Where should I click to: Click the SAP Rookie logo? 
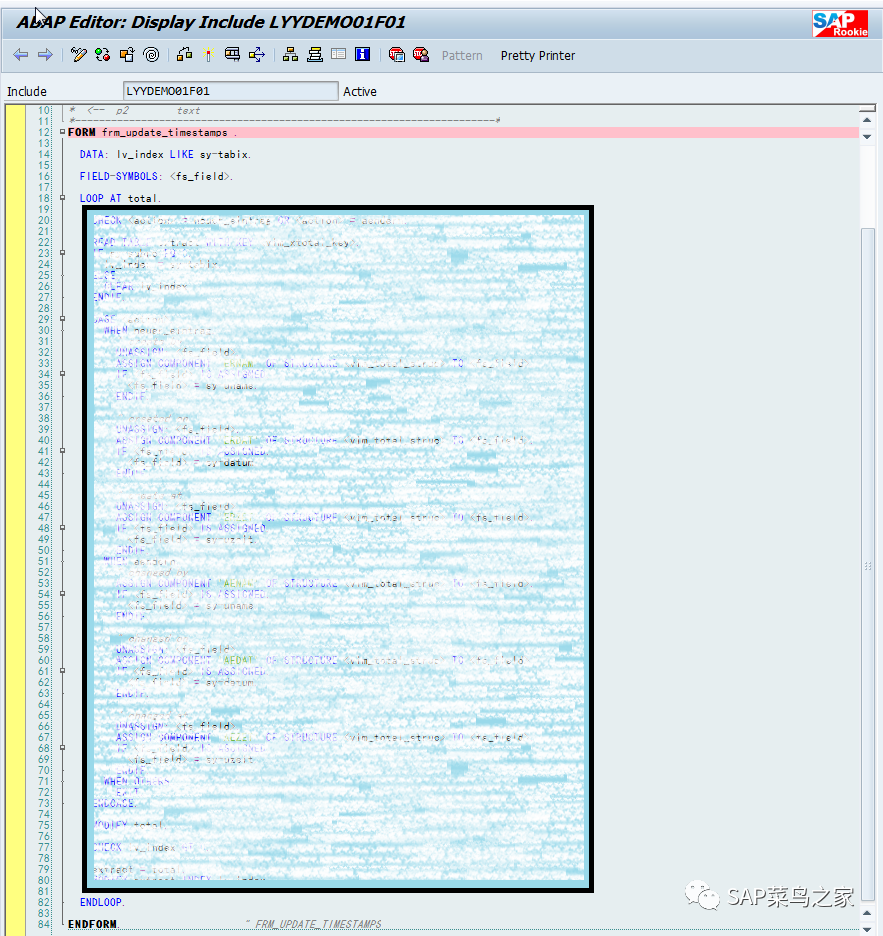pos(840,24)
